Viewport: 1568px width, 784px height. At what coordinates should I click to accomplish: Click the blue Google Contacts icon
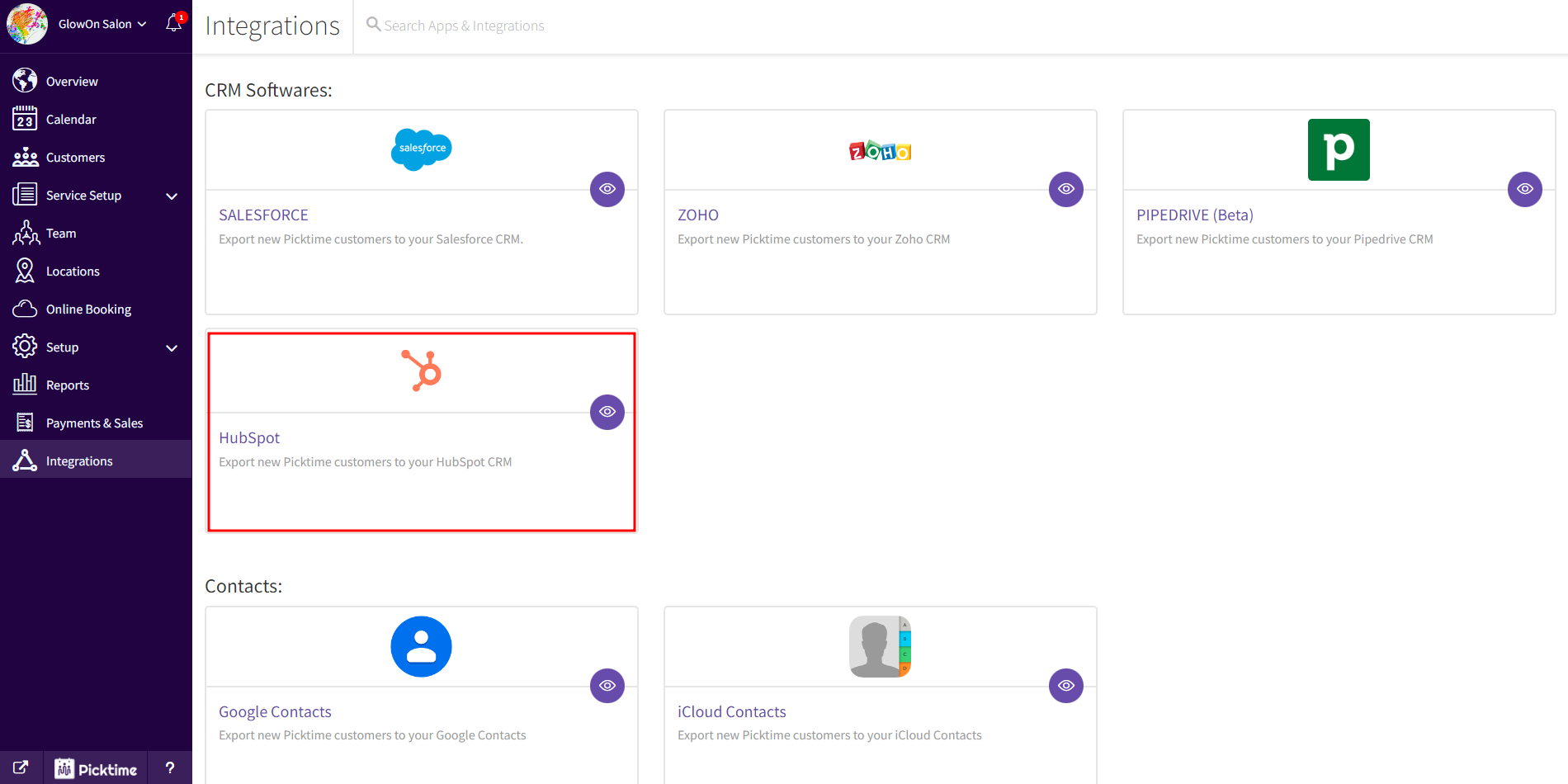click(x=421, y=646)
